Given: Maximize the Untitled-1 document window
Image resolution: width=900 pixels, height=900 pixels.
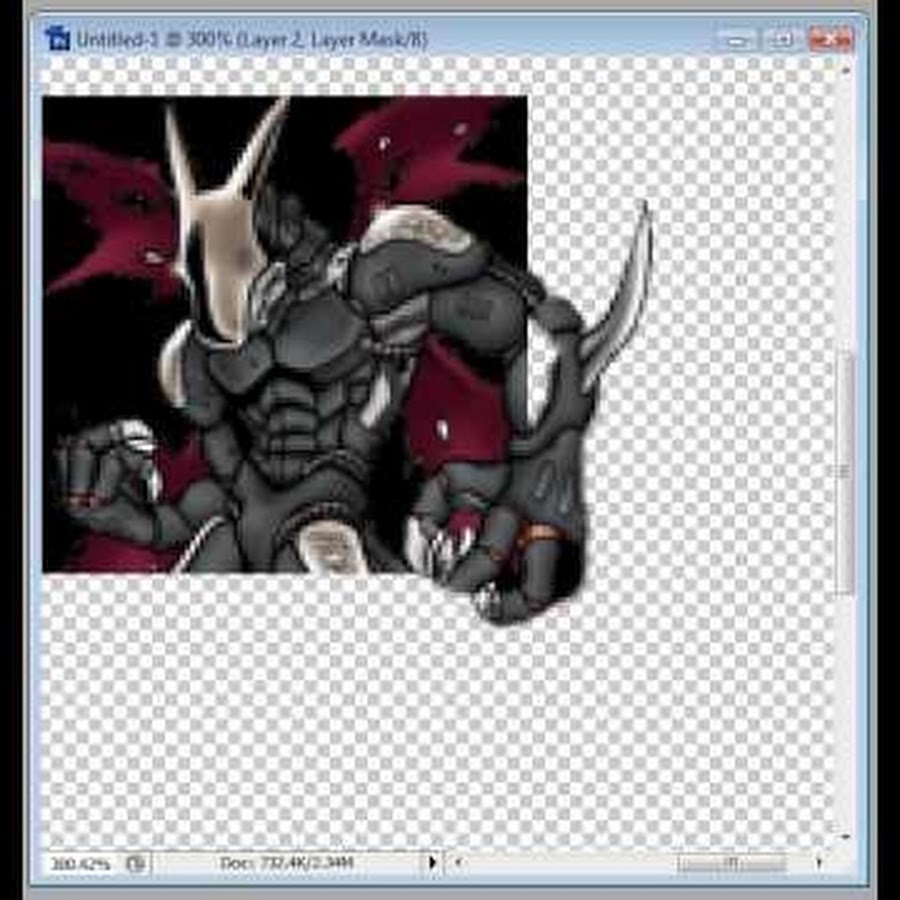Looking at the screenshot, I should (783, 40).
